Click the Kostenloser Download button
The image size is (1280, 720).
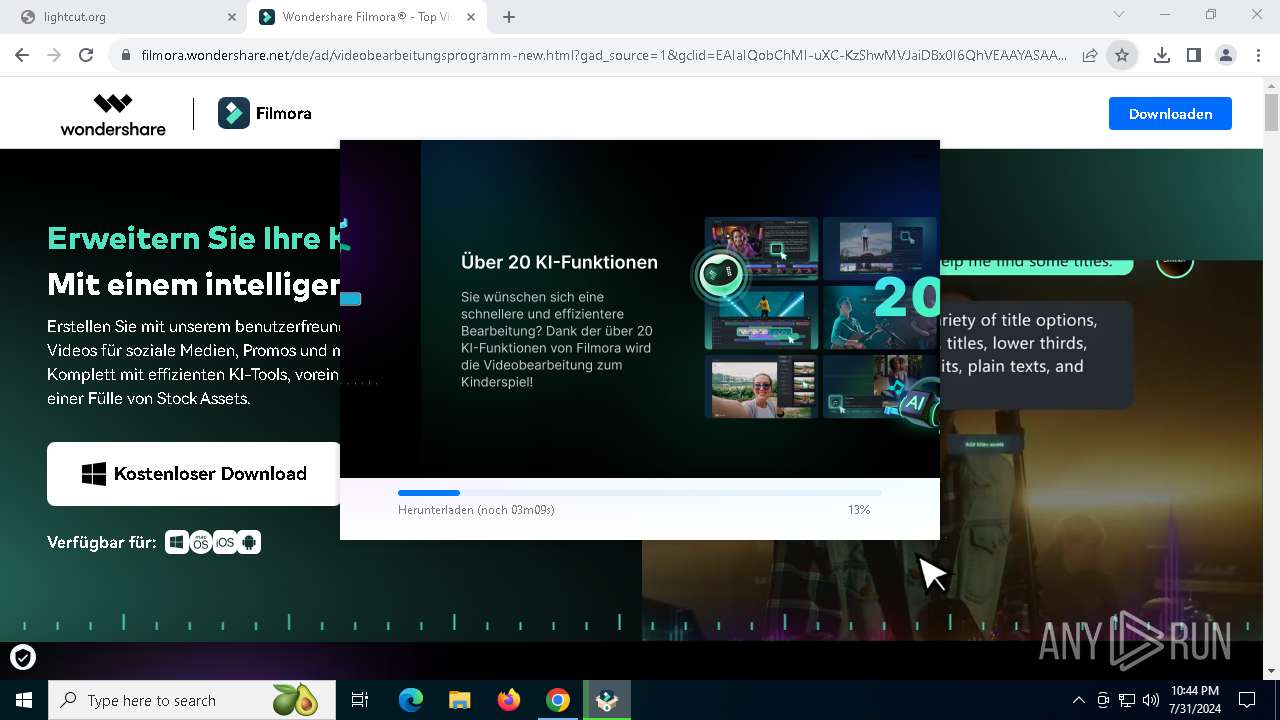tap(195, 474)
